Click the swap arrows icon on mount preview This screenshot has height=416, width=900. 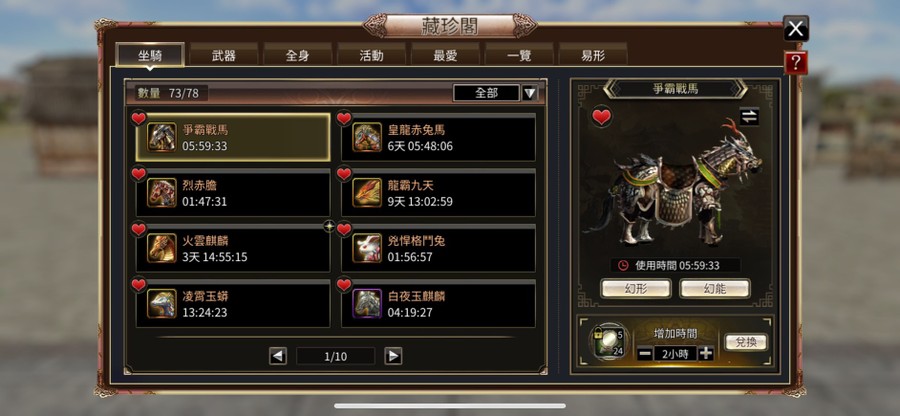749,116
